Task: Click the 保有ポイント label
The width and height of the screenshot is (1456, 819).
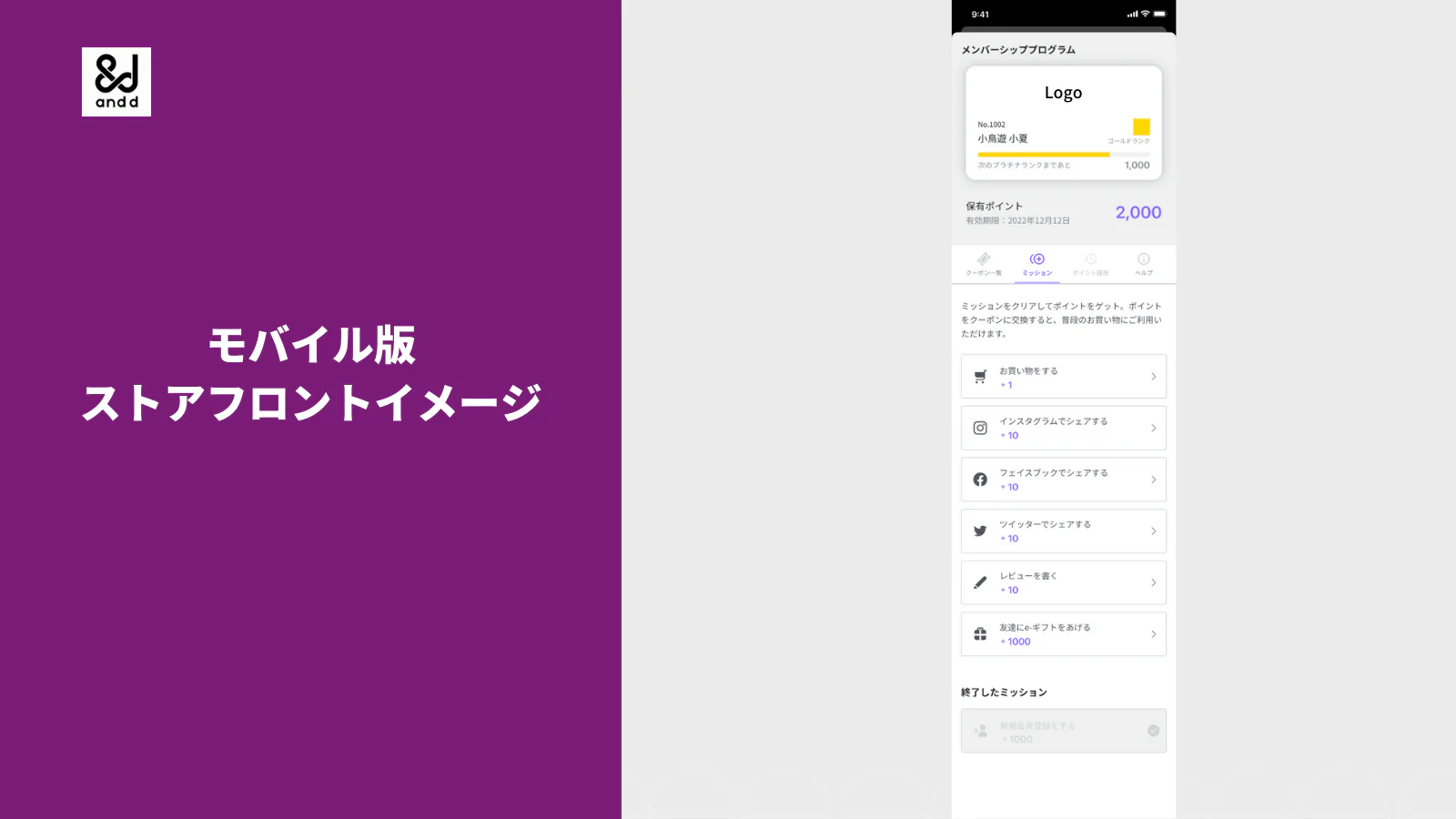Action: 994,207
